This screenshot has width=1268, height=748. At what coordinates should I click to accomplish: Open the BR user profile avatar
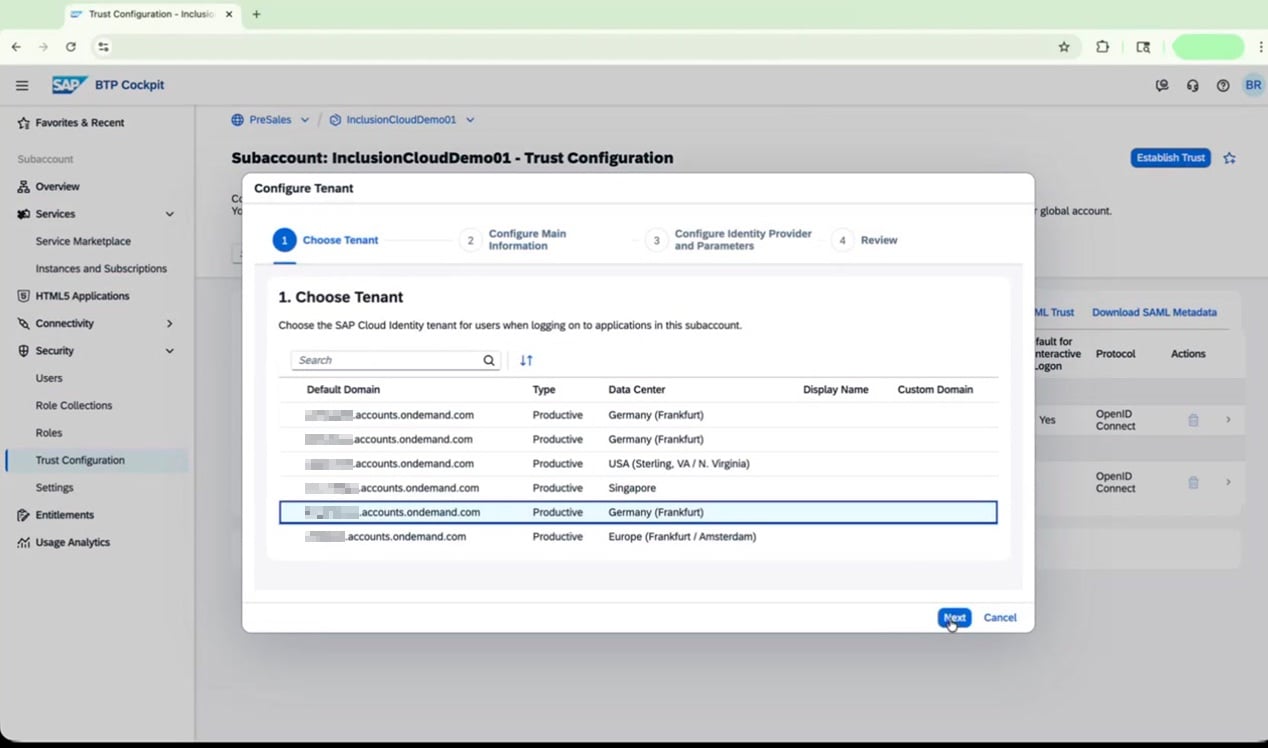(1252, 85)
